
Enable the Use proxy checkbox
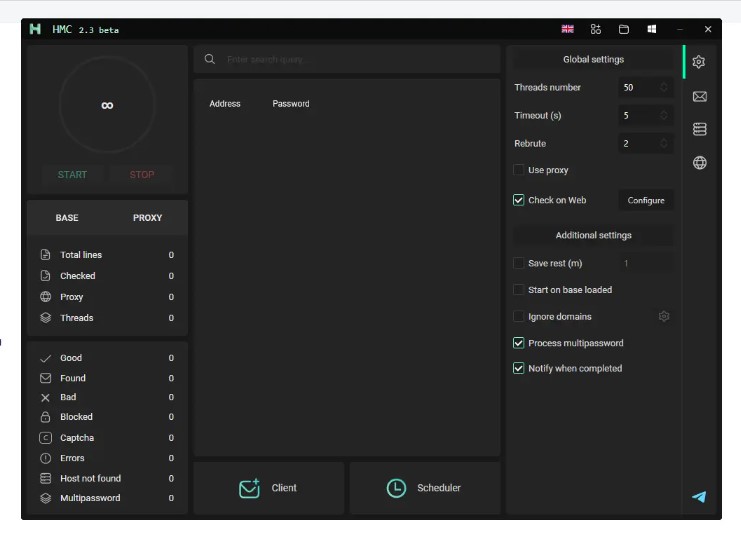[x=519, y=170]
